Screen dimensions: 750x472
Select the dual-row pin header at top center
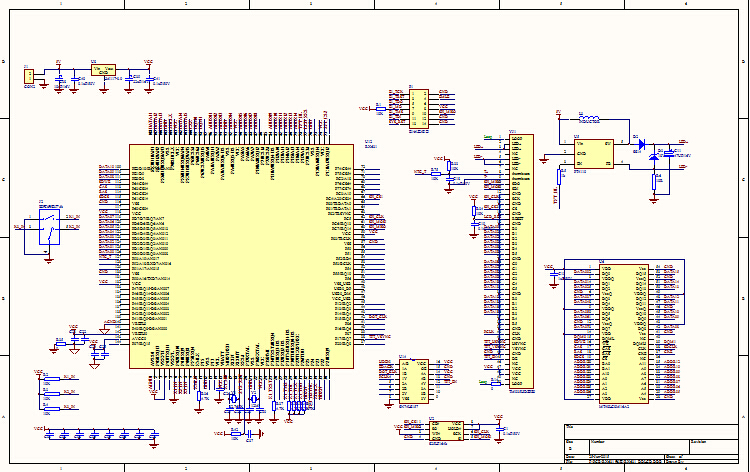point(420,106)
